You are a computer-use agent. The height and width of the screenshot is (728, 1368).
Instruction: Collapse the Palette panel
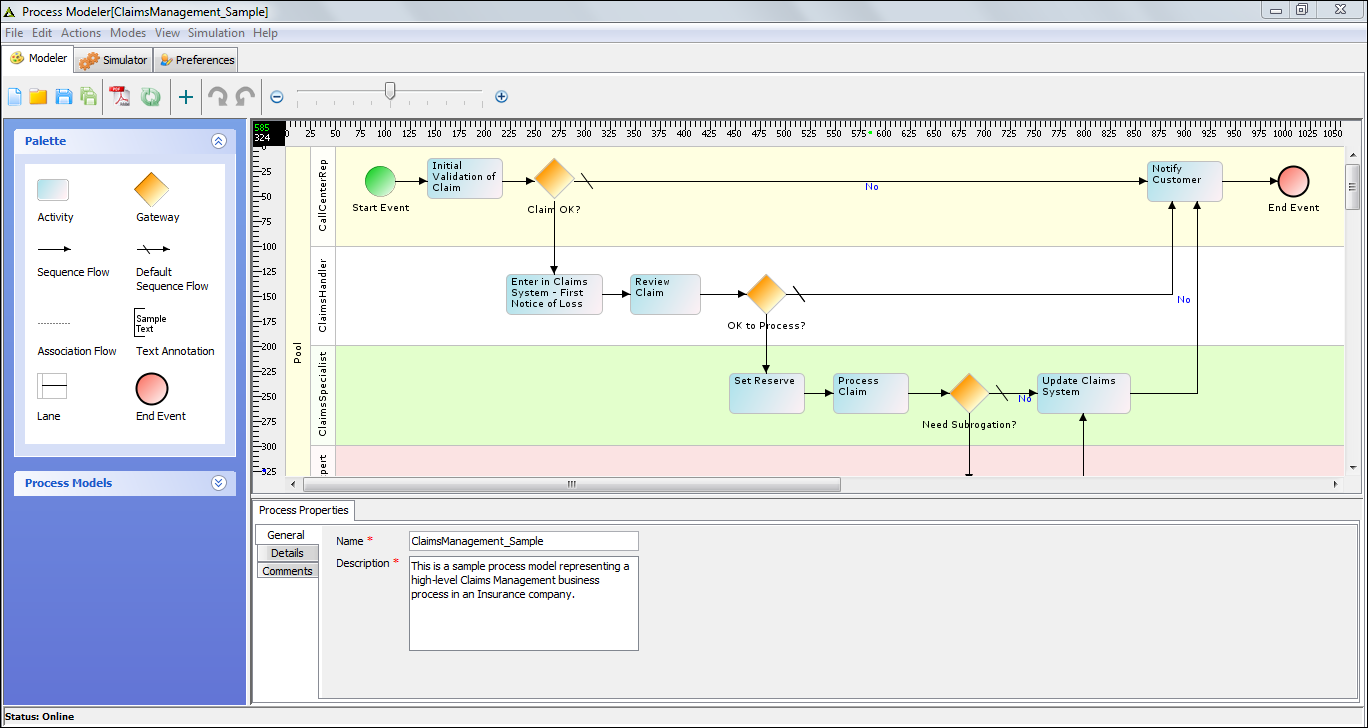click(219, 141)
